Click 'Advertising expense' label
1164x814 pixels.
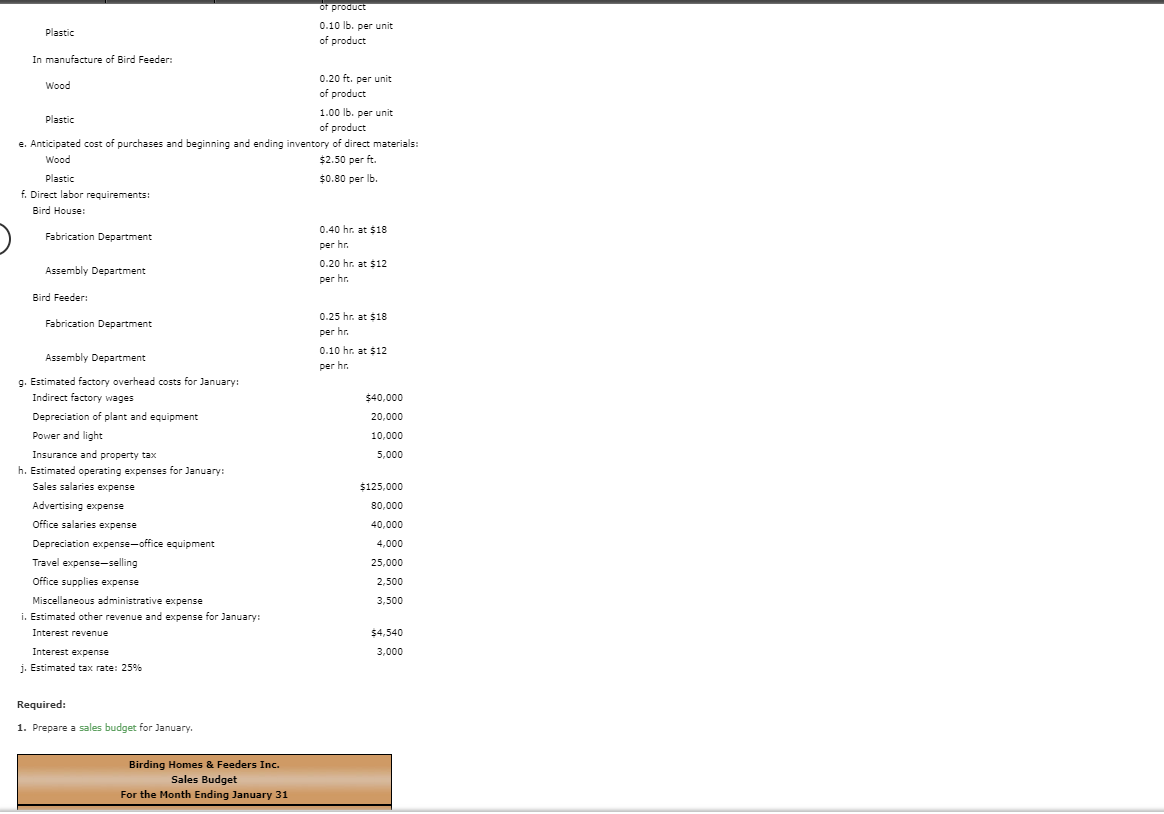tap(78, 506)
